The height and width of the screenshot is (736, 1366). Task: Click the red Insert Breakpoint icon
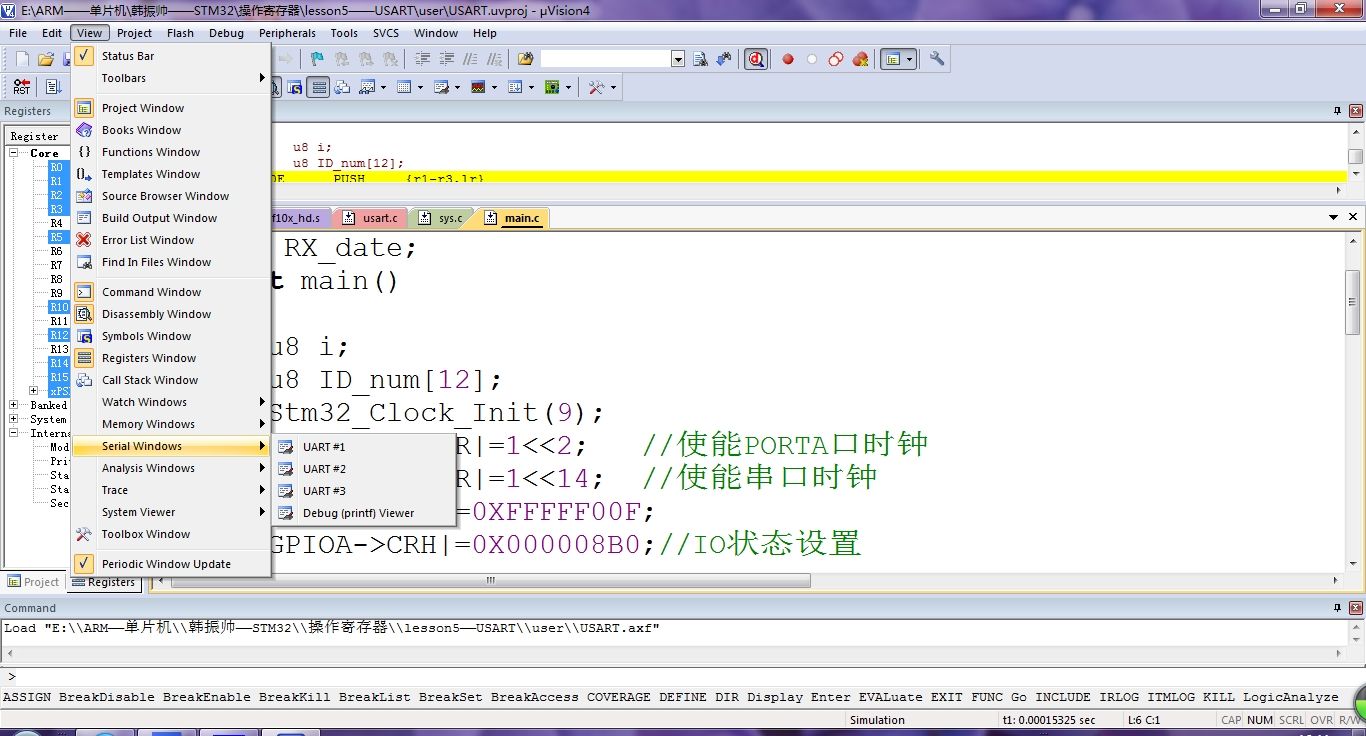pos(788,59)
